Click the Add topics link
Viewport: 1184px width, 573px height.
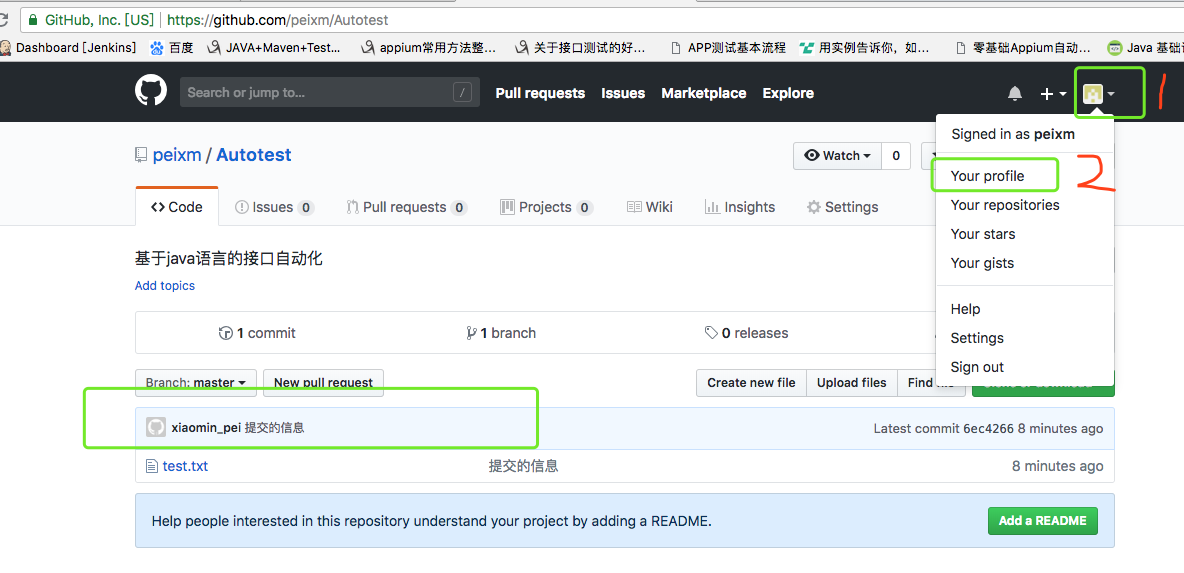click(165, 285)
